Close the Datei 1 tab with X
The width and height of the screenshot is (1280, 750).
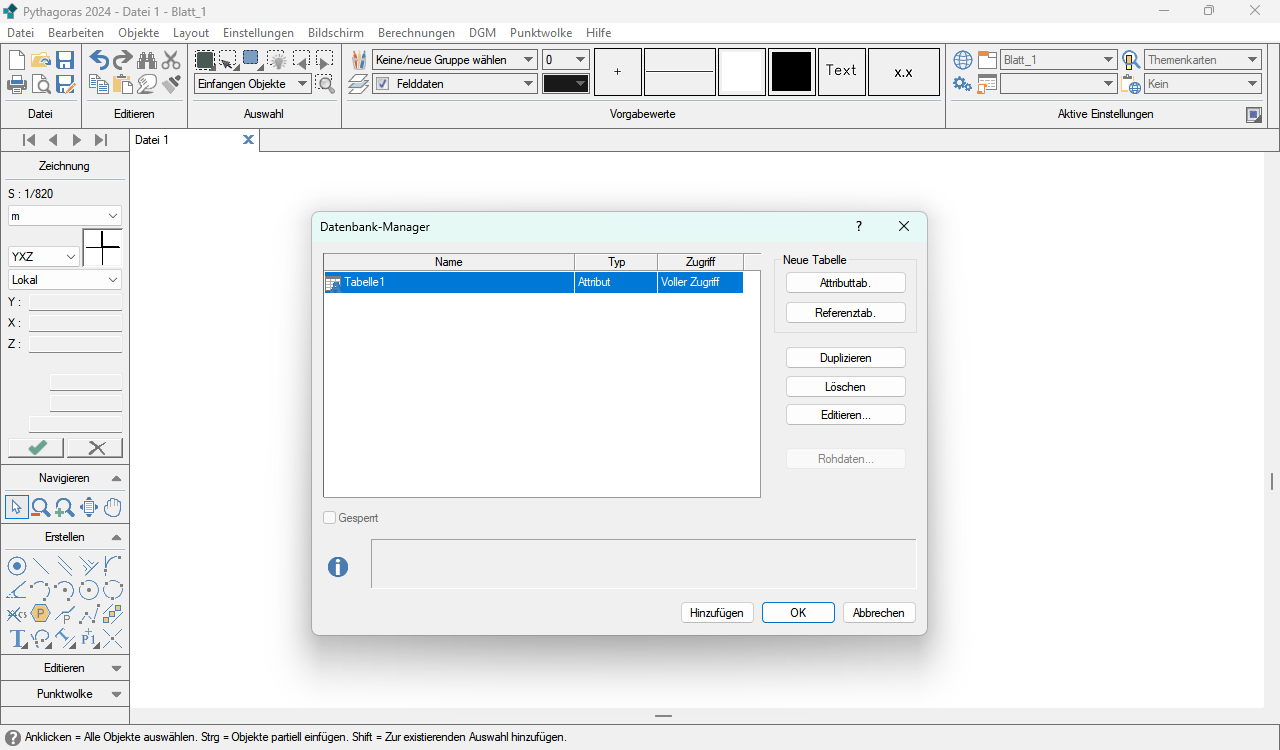pyautogui.click(x=248, y=140)
